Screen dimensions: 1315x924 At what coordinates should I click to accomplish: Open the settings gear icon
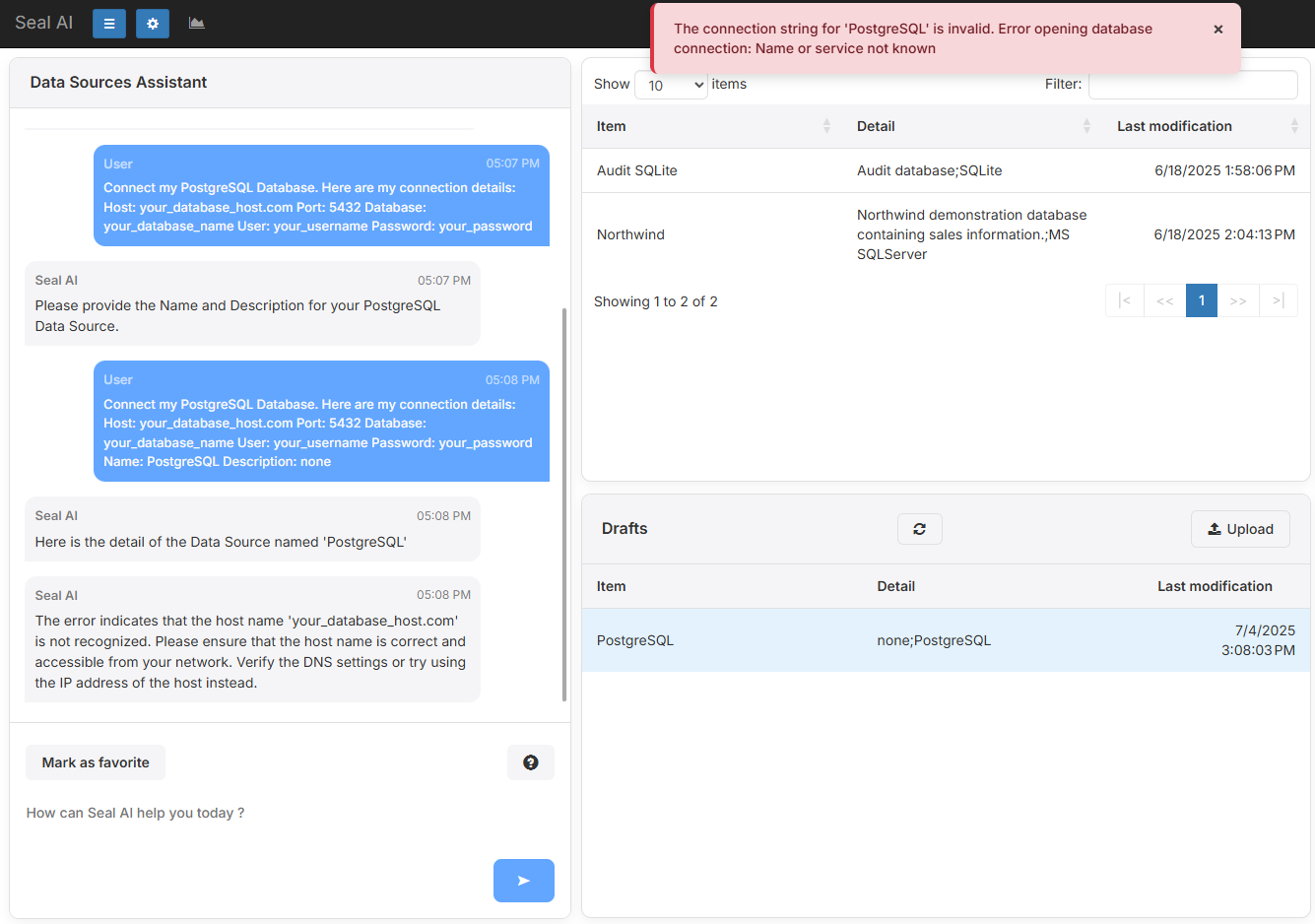click(153, 24)
